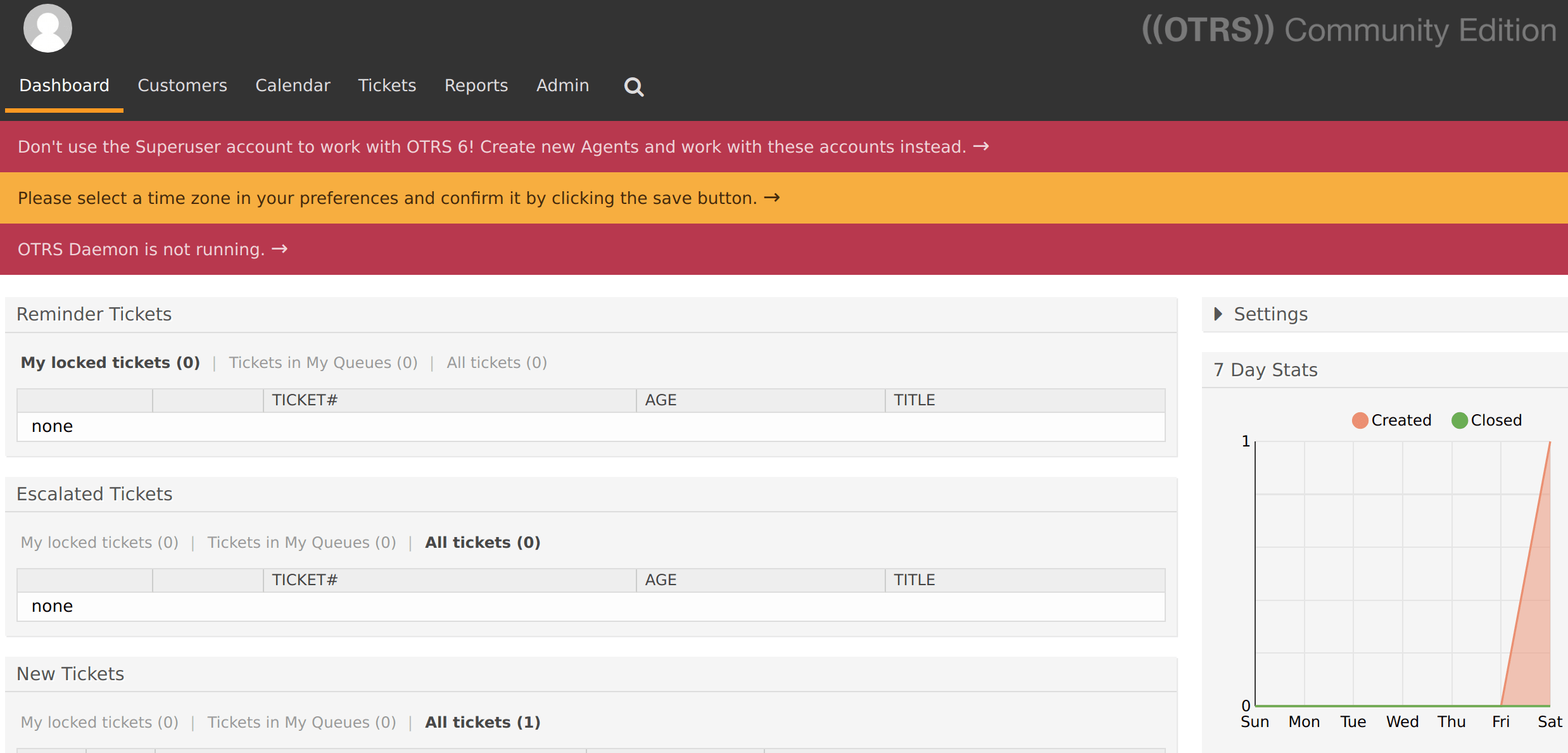Click the user avatar icon
1568x753 pixels.
[47, 28]
